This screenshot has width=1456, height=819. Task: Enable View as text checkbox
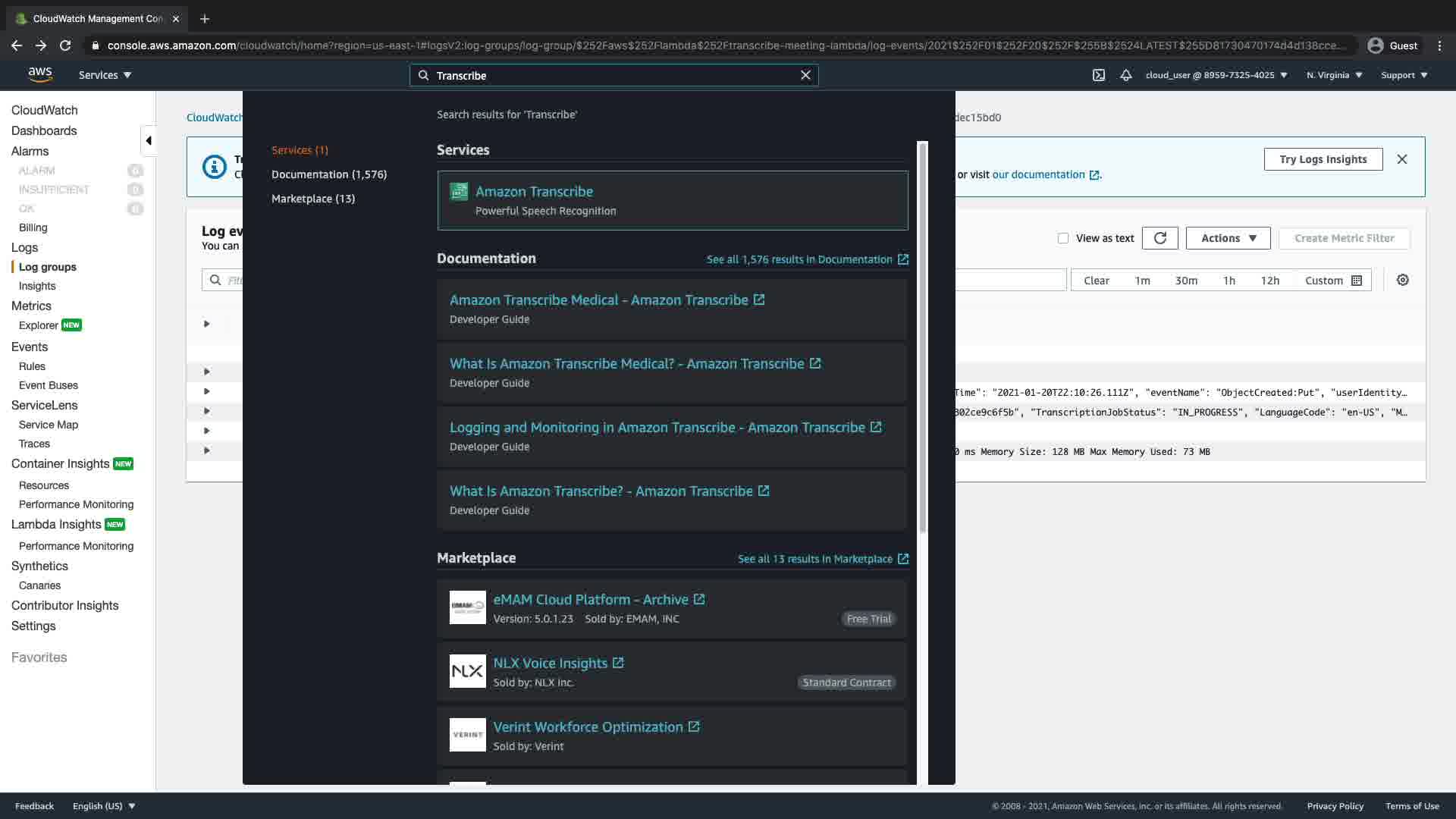[x=1063, y=238]
